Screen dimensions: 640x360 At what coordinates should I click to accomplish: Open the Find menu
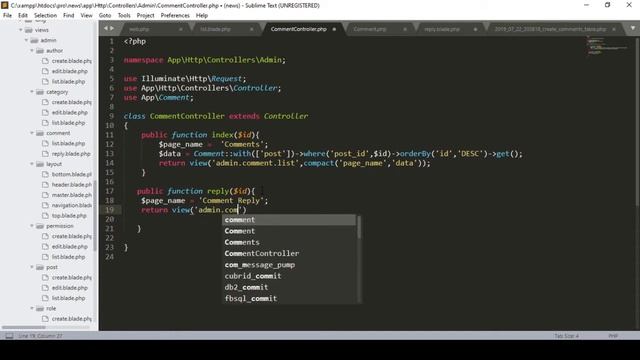point(69,16)
